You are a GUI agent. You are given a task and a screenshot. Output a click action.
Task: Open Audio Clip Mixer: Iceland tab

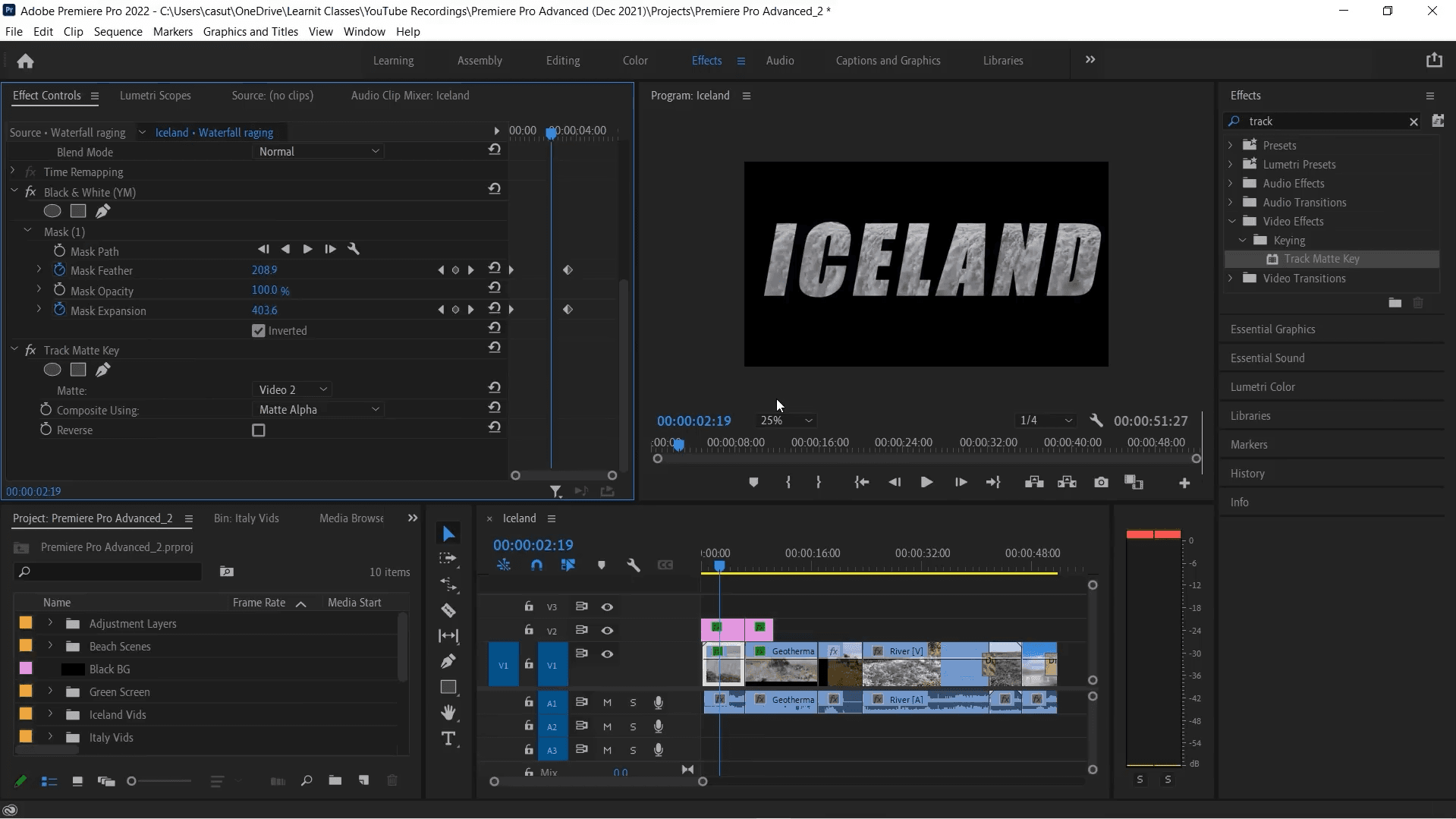pyautogui.click(x=410, y=96)
